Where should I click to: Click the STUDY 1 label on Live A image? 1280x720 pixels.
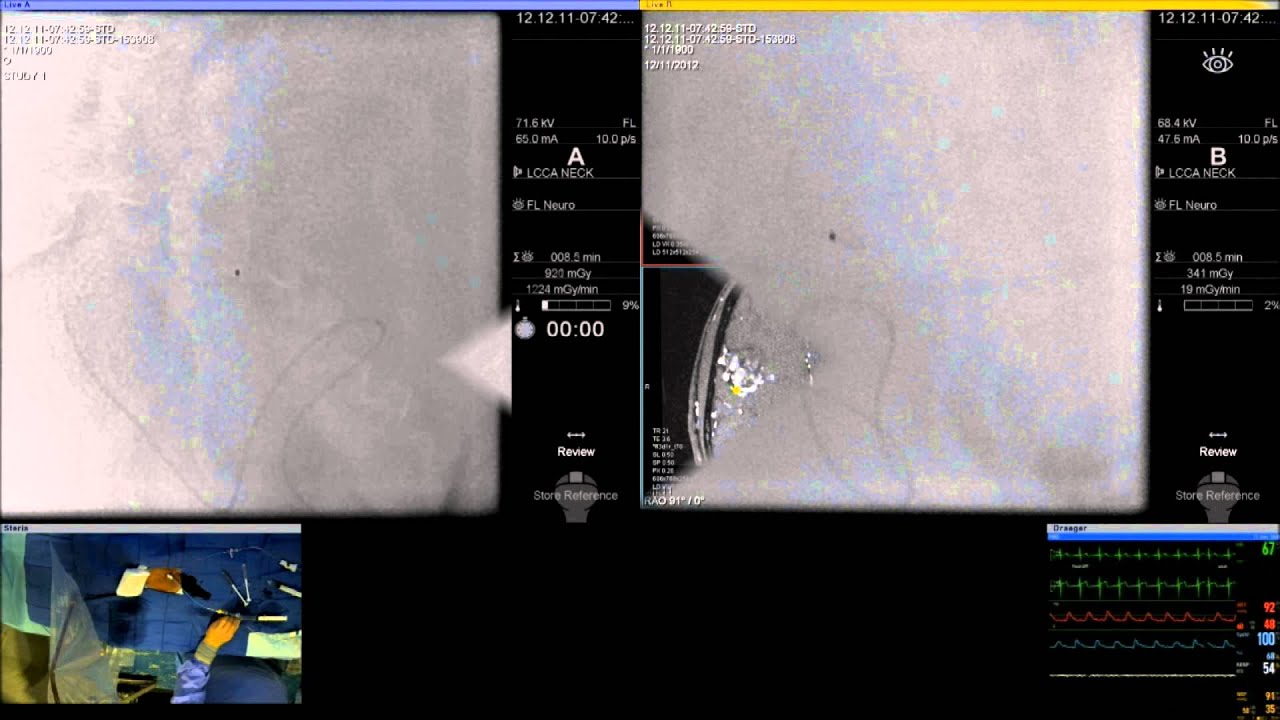pyautogui.click(x=25, y=76)
